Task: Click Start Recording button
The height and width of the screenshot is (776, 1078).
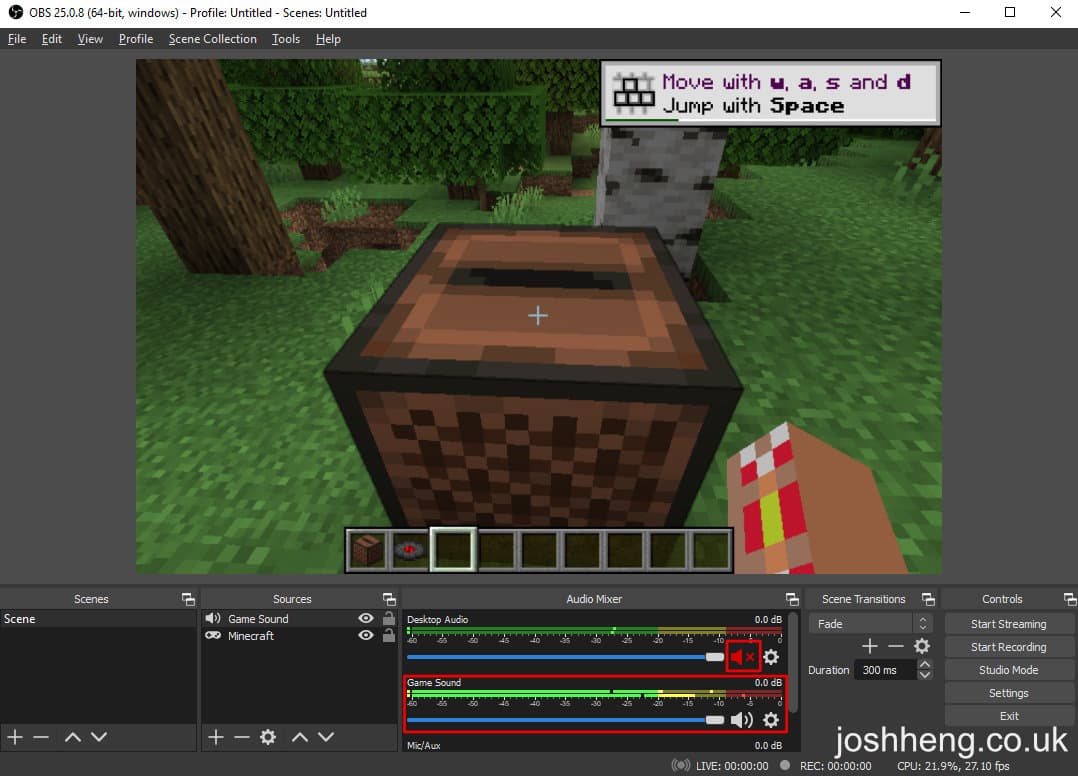Action: point(1008,647)
